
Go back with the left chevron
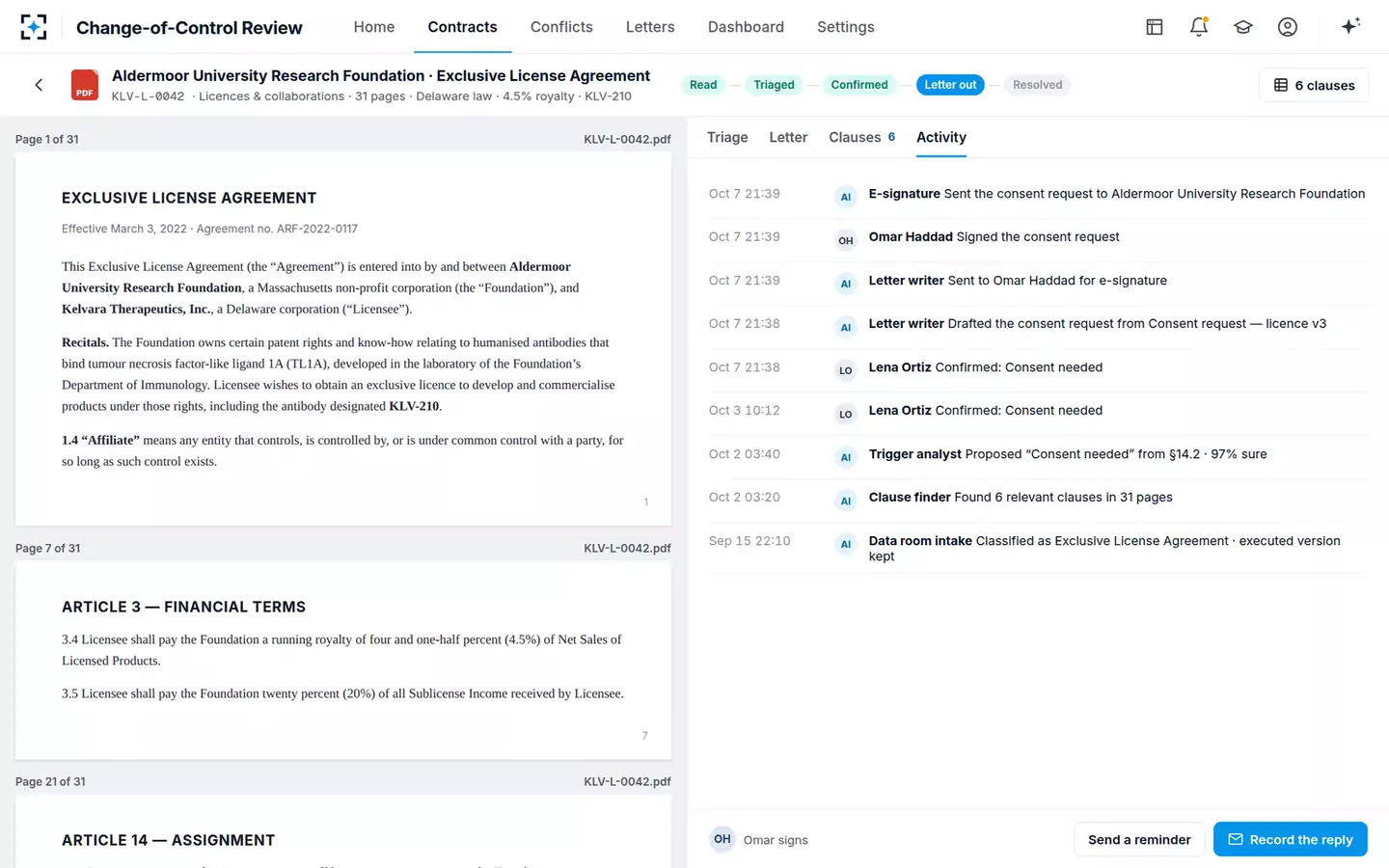39,85
